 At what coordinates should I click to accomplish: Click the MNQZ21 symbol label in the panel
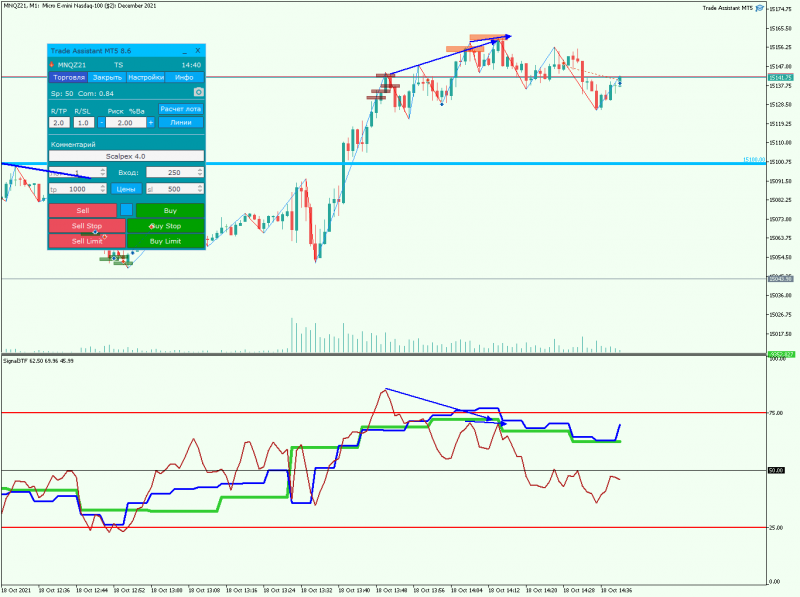point(72,65)
